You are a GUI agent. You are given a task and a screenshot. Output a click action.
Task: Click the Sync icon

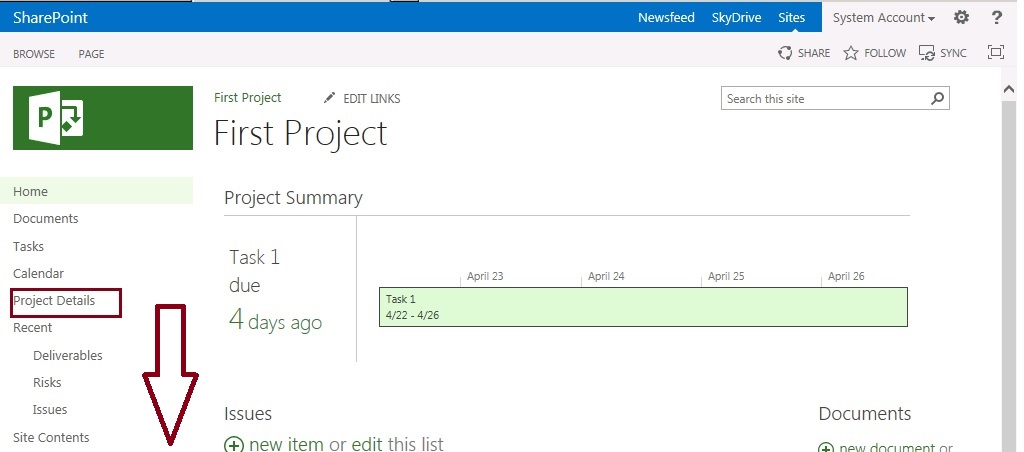pos(927,53)
